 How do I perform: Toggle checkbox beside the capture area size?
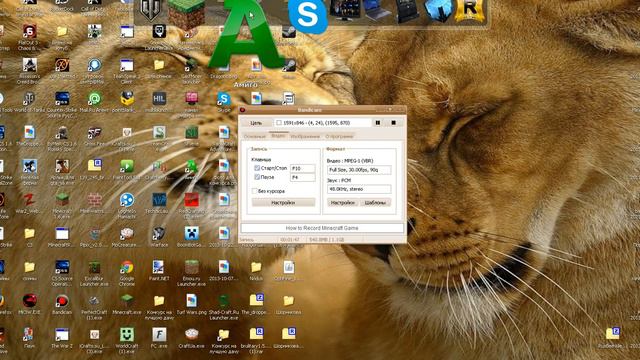click(279, 122)
